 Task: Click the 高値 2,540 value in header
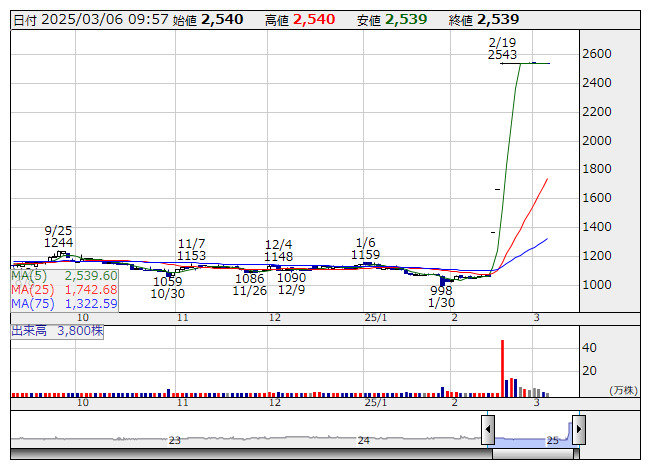(x=312, y=19)
